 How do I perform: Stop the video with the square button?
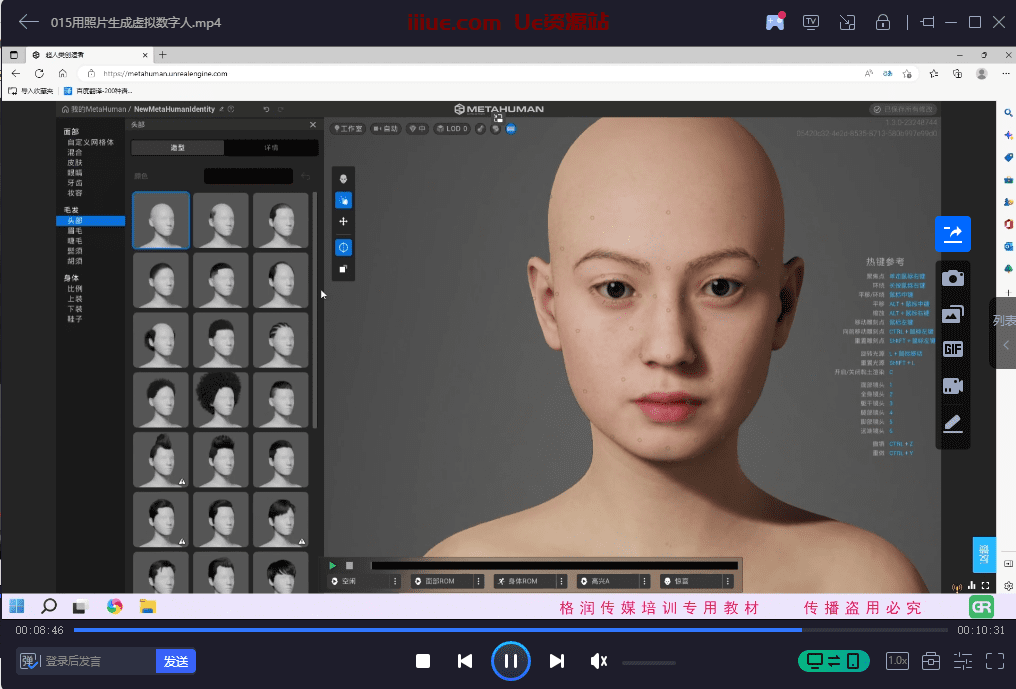point(423,661)
